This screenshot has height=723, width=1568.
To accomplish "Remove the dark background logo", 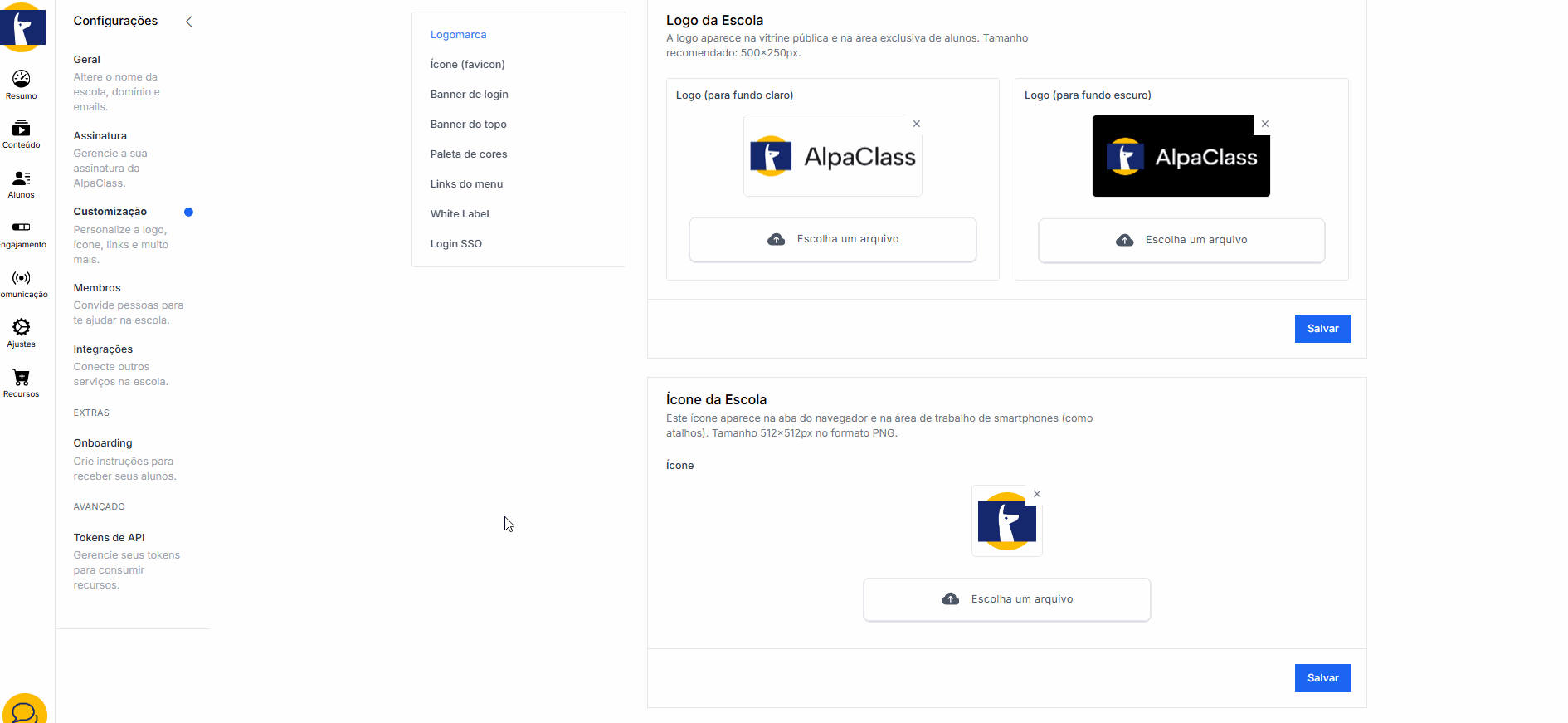I will click(1265, 124).
